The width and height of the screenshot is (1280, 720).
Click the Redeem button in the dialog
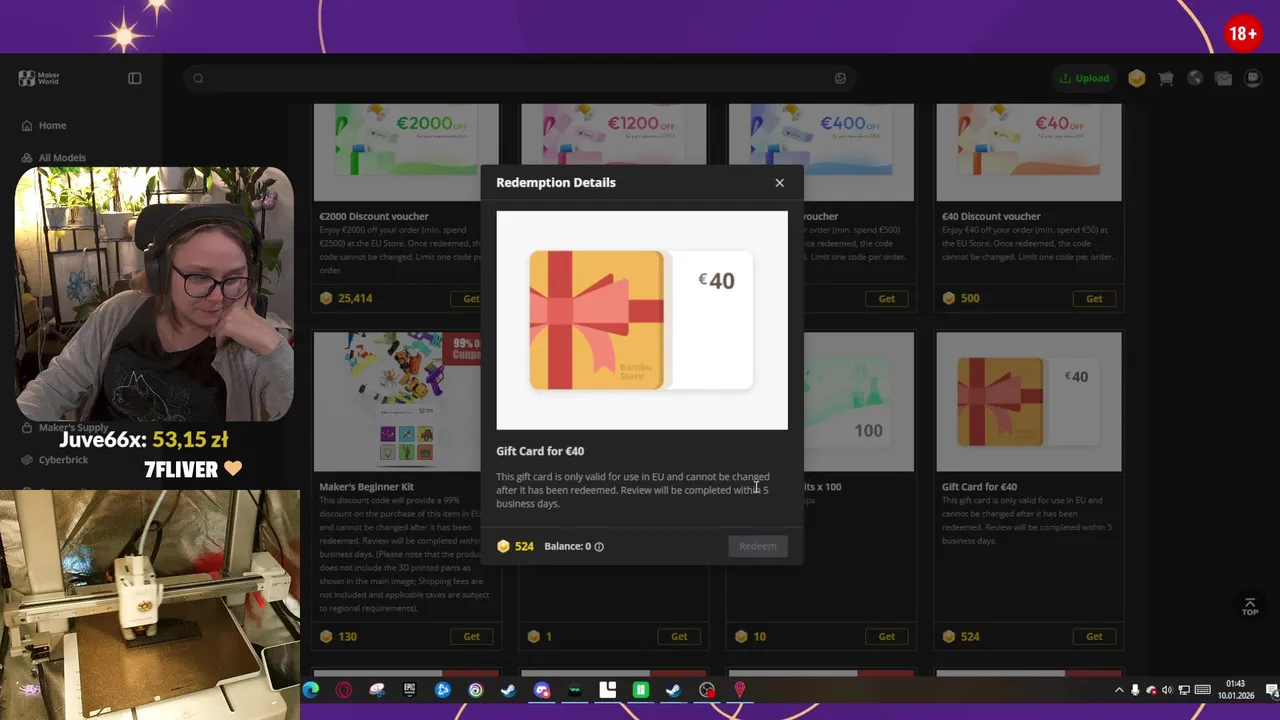click(x=757, y=546)
